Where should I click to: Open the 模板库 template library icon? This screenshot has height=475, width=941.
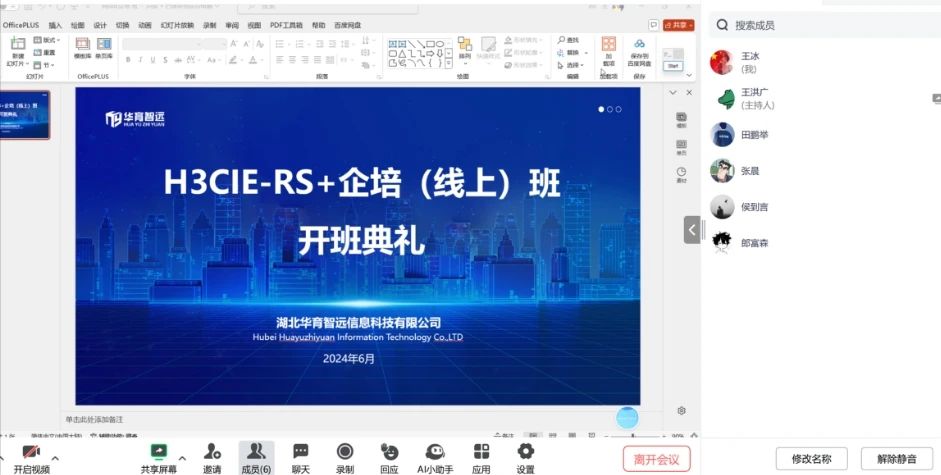click(x=82, y=44)
